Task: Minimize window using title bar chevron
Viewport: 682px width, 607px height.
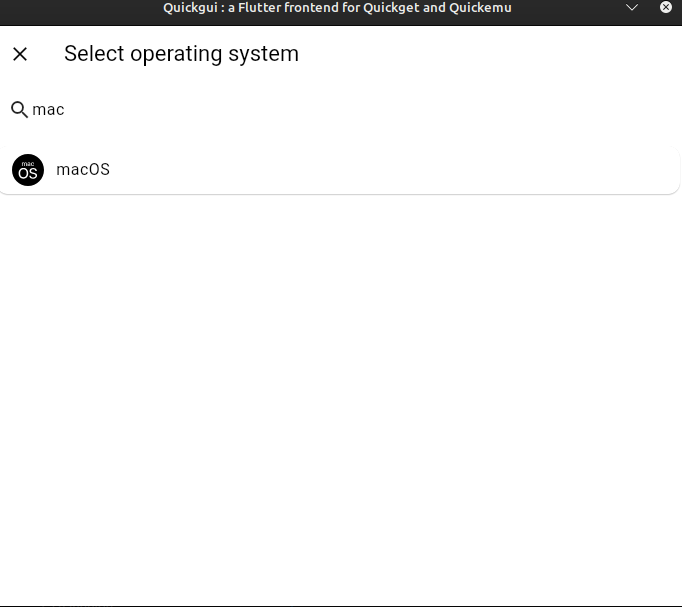Action: tap(632, 8)
